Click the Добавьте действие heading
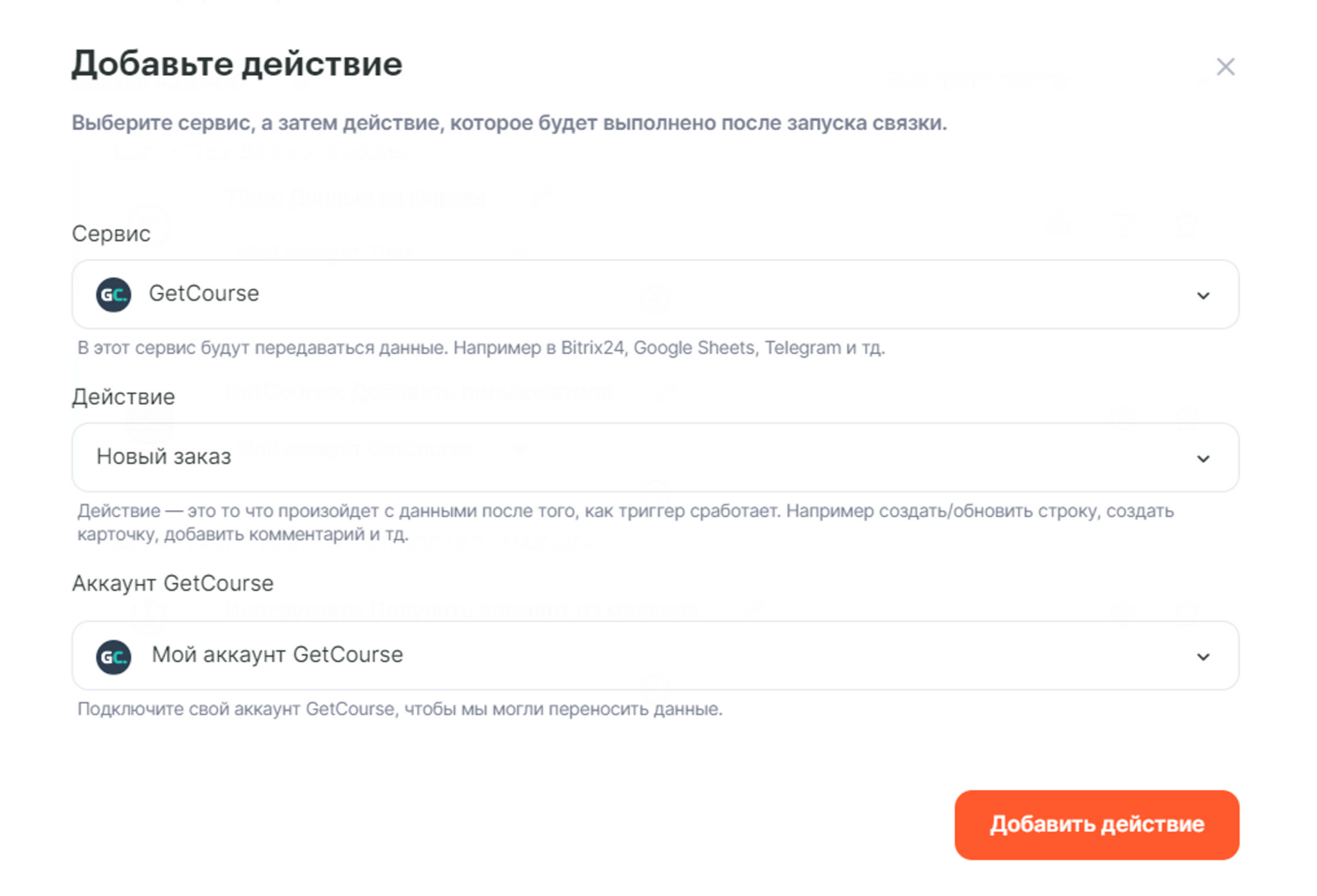The height and width of the screenshot is (896, 1317). [237, 64]
